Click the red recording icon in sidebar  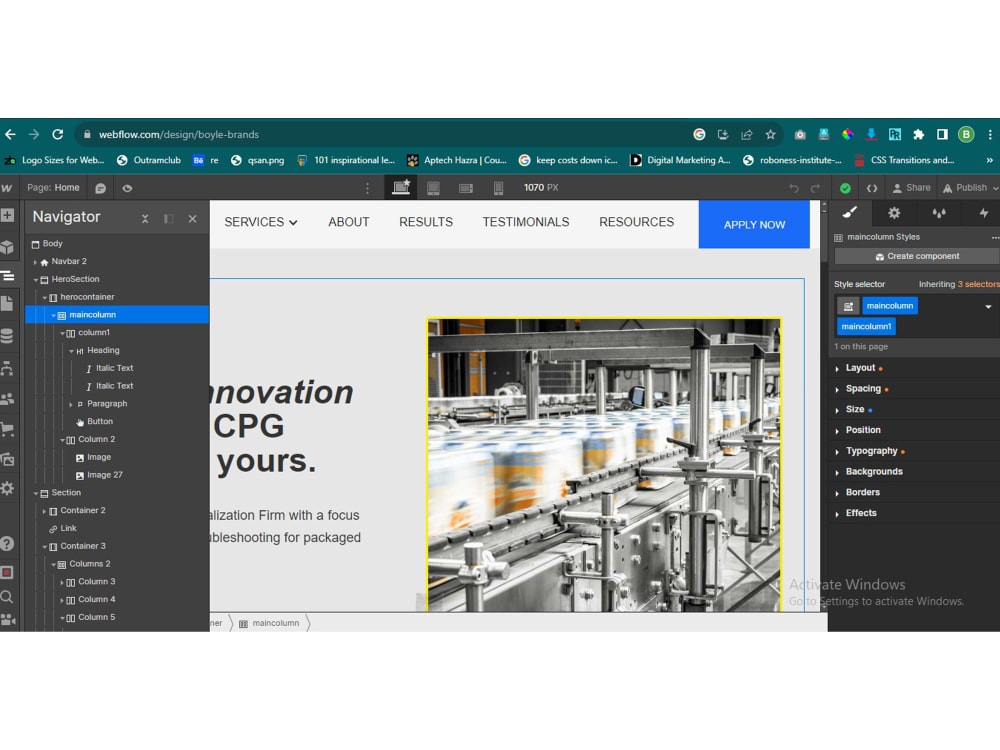coord(7,572)
